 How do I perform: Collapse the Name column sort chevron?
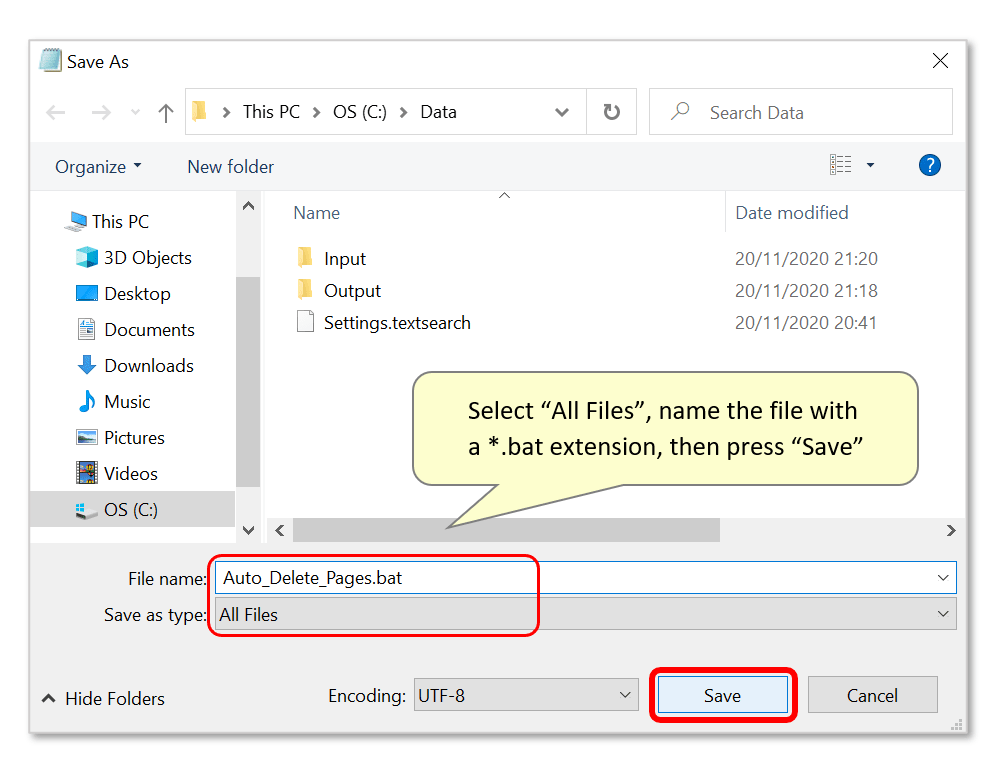pos(504,195)
